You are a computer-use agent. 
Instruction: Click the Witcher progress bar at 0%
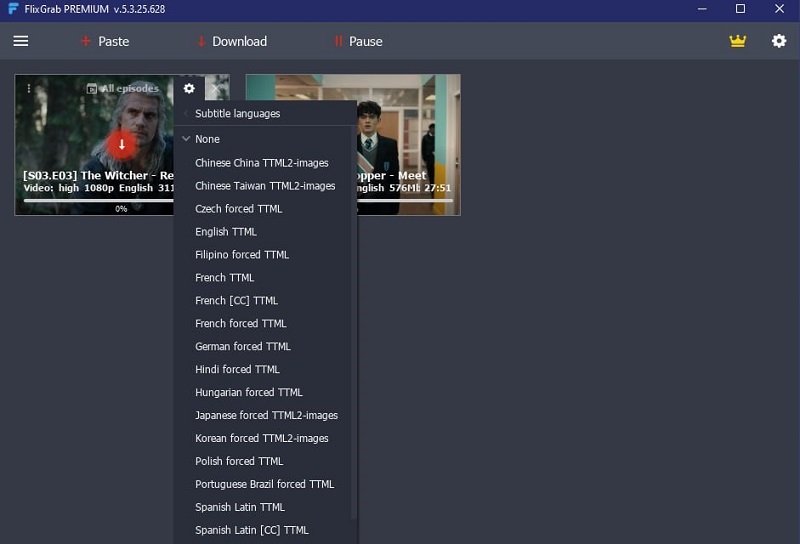pos(98,201)
